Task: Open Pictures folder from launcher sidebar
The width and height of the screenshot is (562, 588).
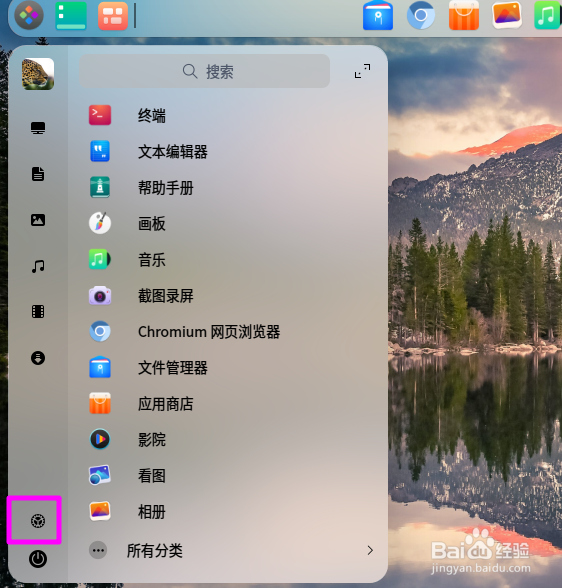Action: [x=38, y=220]
